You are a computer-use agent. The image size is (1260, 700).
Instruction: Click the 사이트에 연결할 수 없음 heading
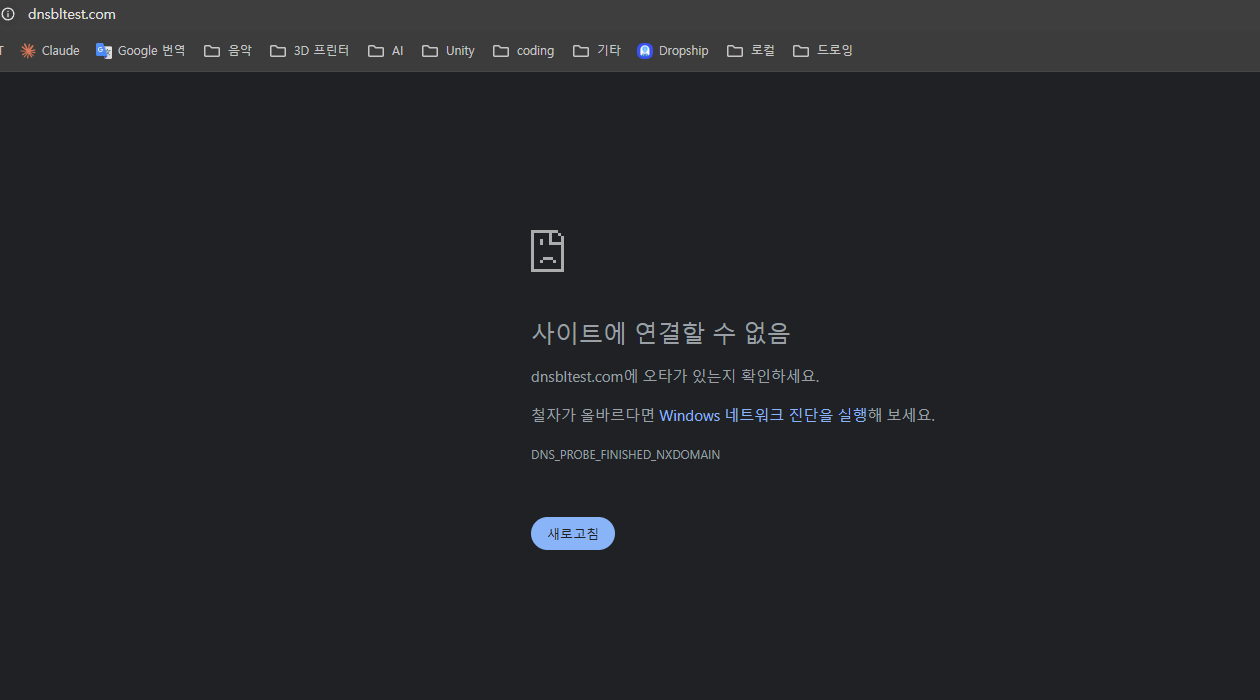(x=660, y=332)
